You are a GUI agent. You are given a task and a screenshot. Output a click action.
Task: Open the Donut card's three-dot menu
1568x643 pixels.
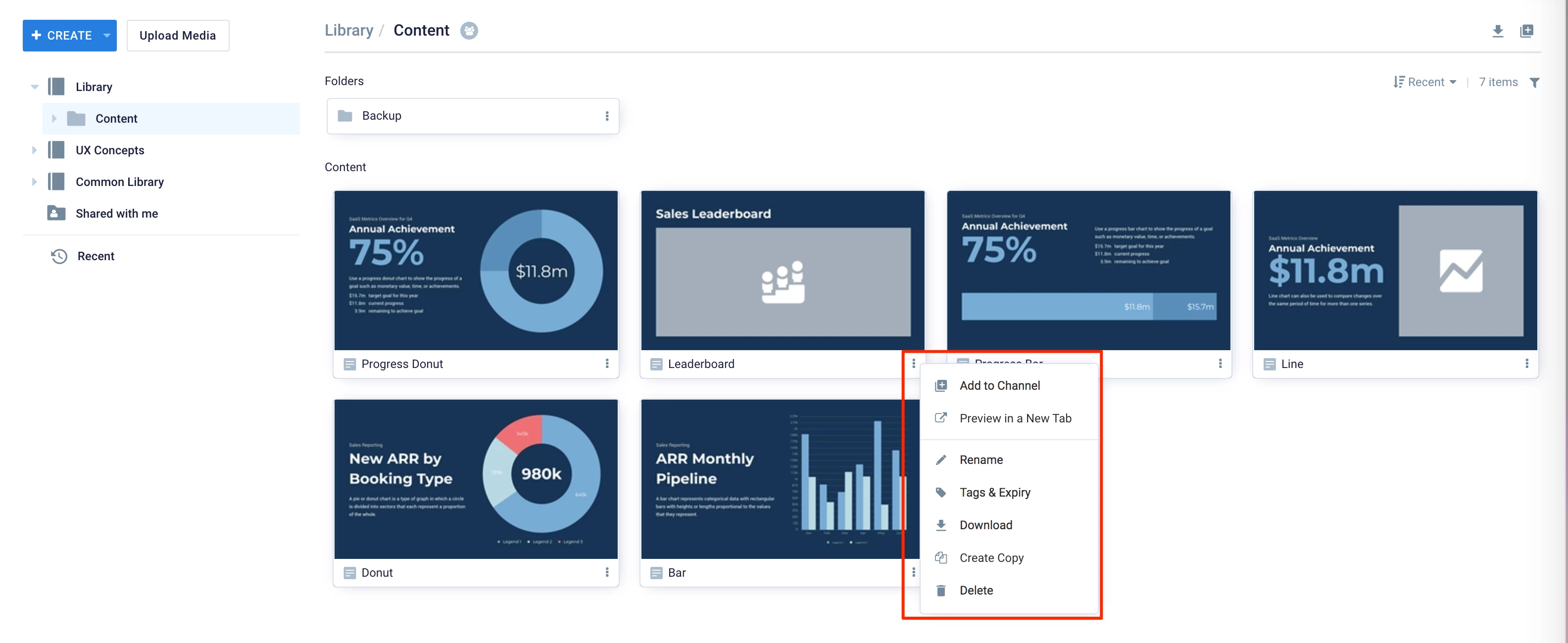tap(606, 572)
